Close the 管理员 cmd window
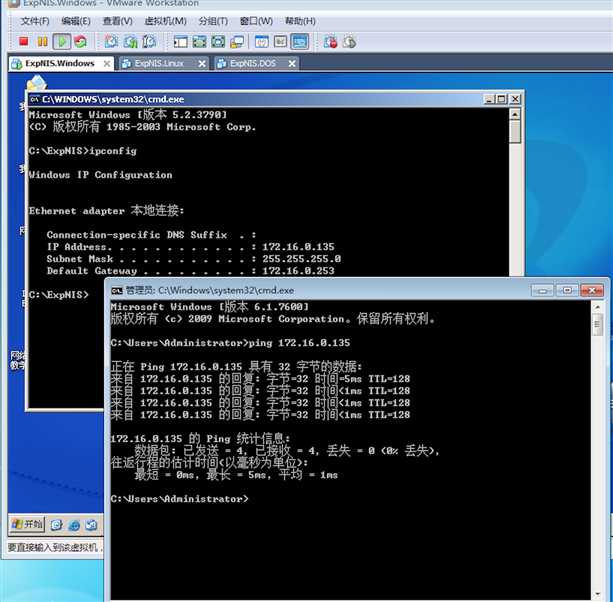613x602 pixels. coord(592,290)
